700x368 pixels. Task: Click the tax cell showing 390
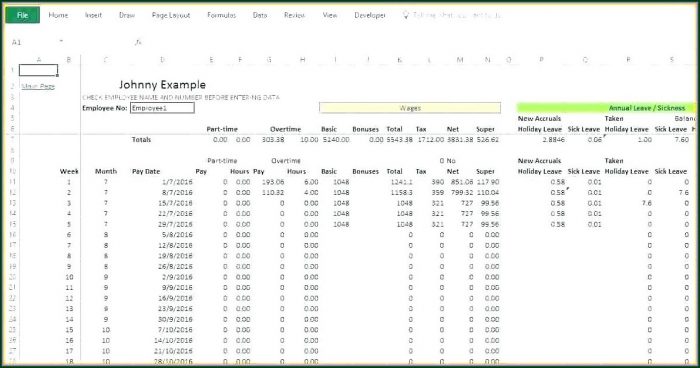click(x=438, y=182)
